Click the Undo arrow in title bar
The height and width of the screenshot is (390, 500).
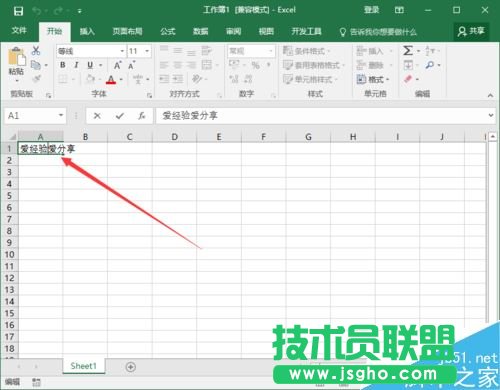[36, 12]
